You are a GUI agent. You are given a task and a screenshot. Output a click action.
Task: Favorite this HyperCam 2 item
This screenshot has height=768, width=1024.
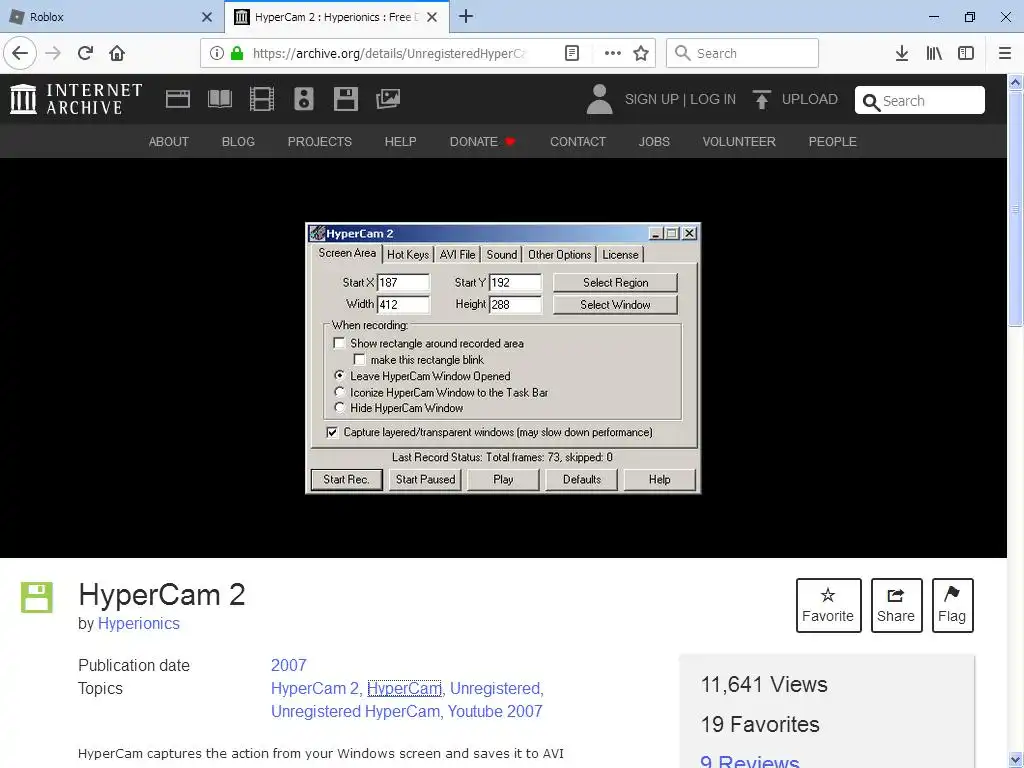coord(828,605)
